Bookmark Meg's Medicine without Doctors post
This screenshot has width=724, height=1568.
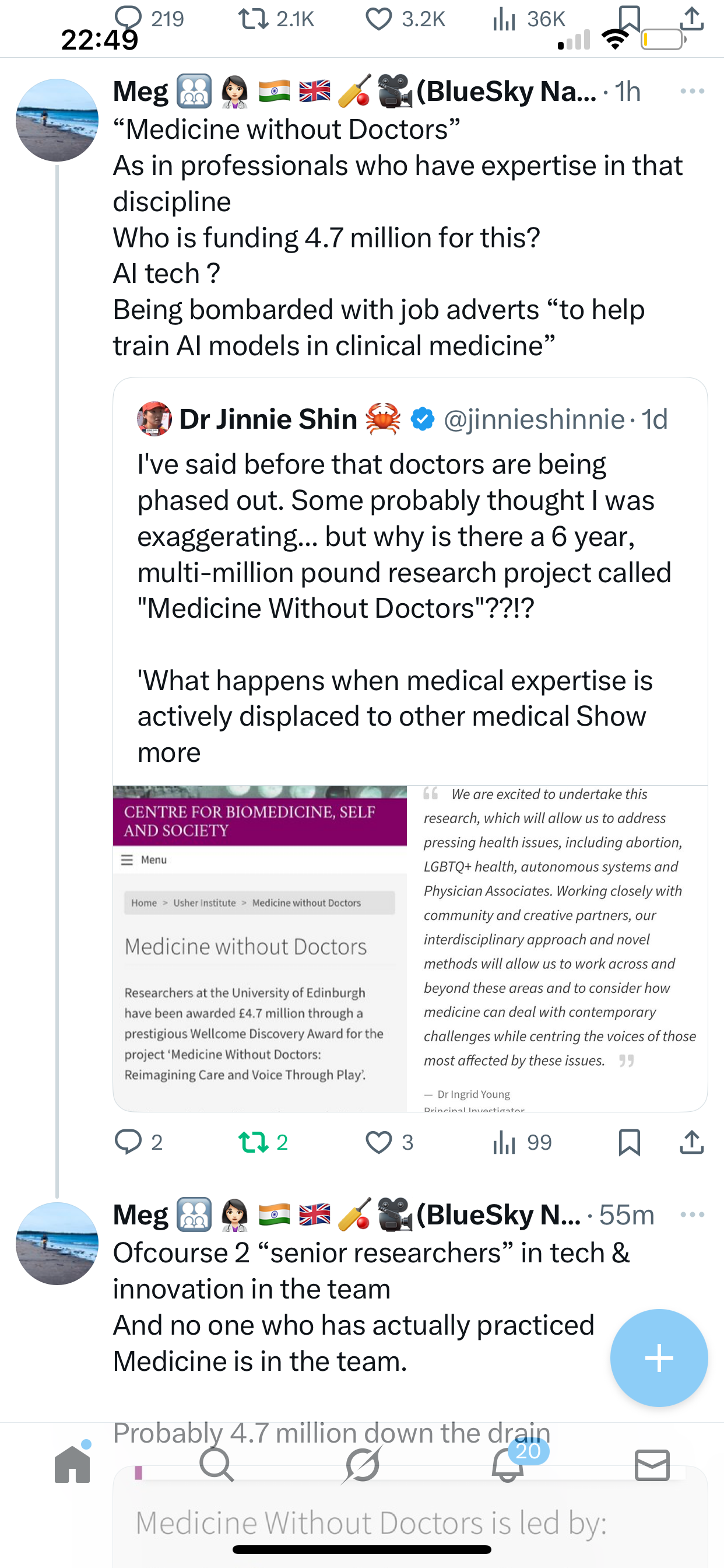[629, 1142]
